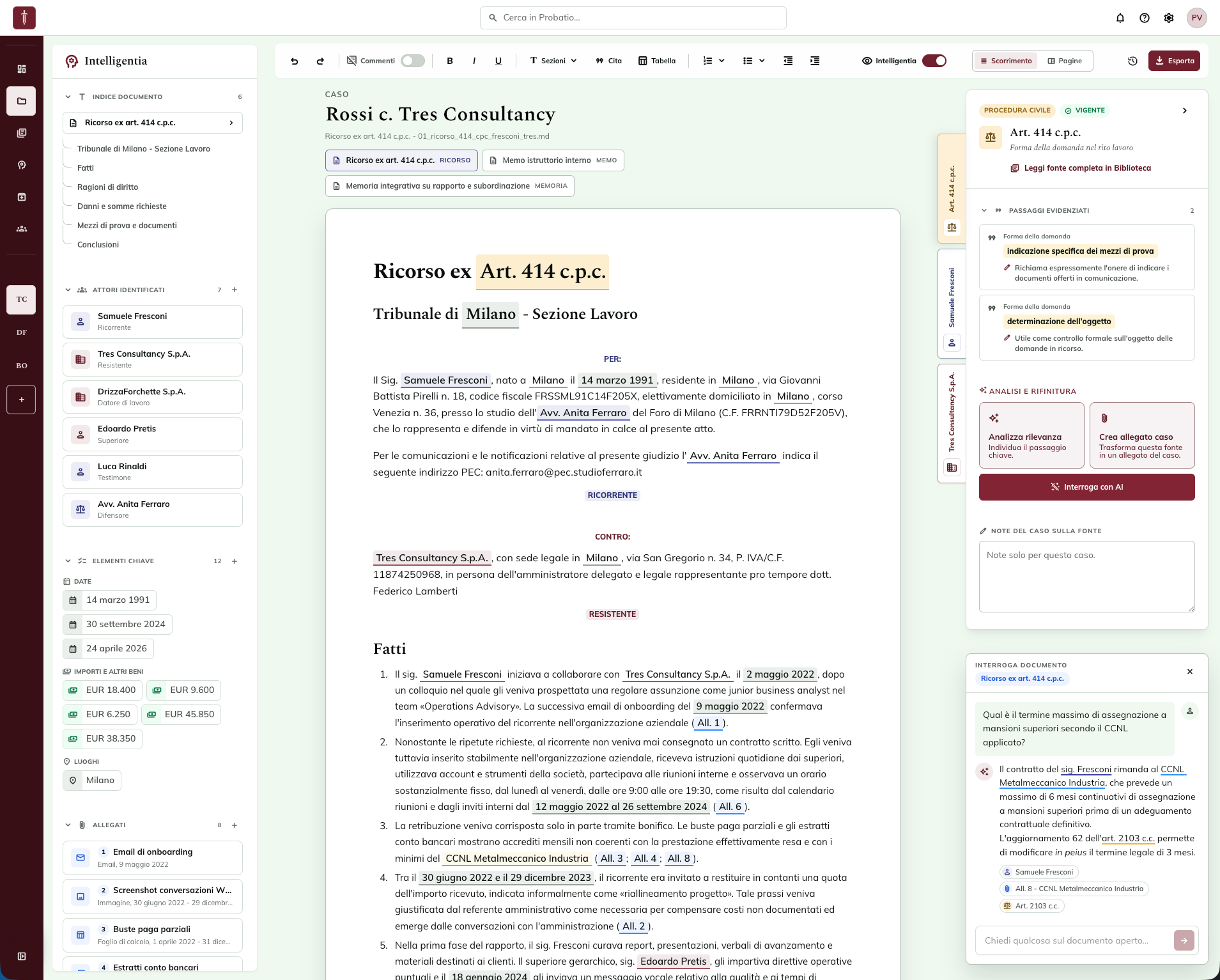
Task: Collapse Passaggi Evidenziati section
Action: 984,210
